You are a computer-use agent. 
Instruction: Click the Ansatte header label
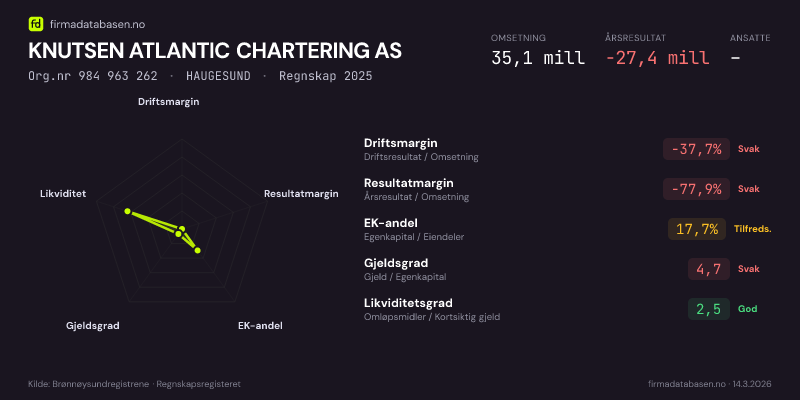(x=750, y=38)
